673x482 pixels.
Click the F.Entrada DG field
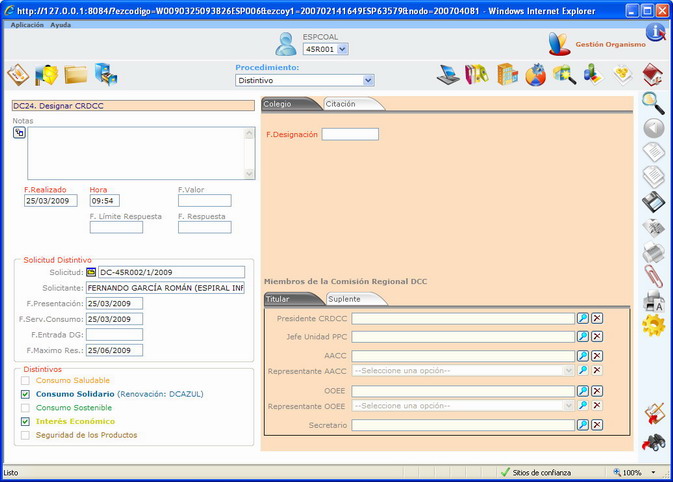tap(115, 335)
